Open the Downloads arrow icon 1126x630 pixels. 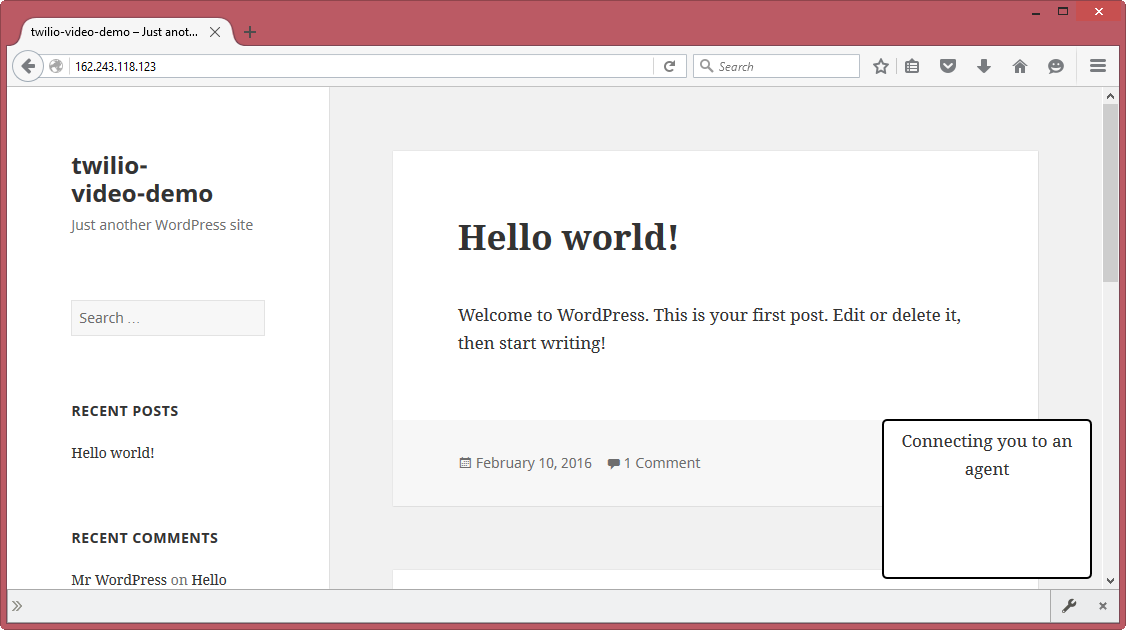tap(984, 66)
